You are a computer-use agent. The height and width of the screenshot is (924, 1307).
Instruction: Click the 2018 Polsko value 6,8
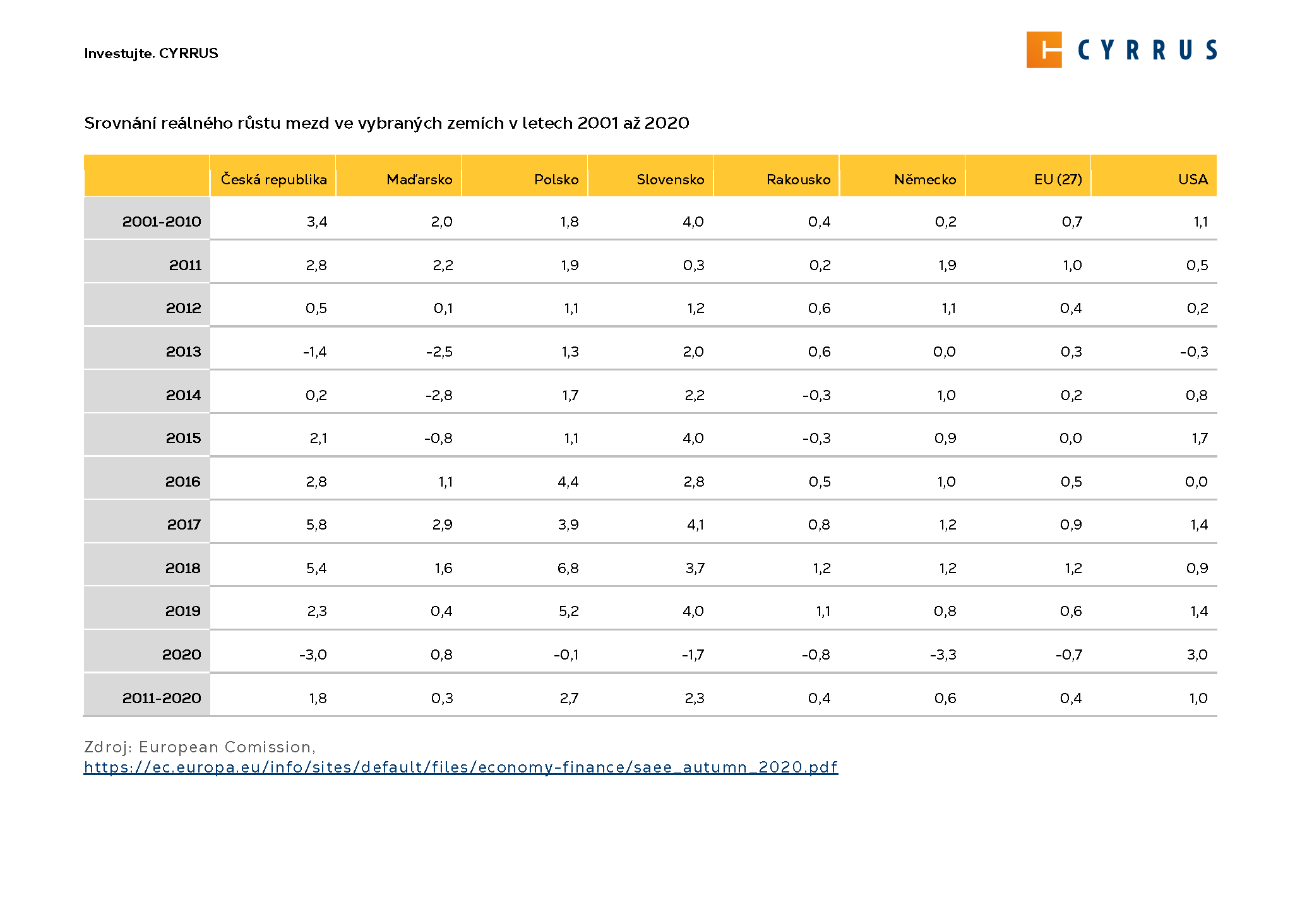coord(568,568)
